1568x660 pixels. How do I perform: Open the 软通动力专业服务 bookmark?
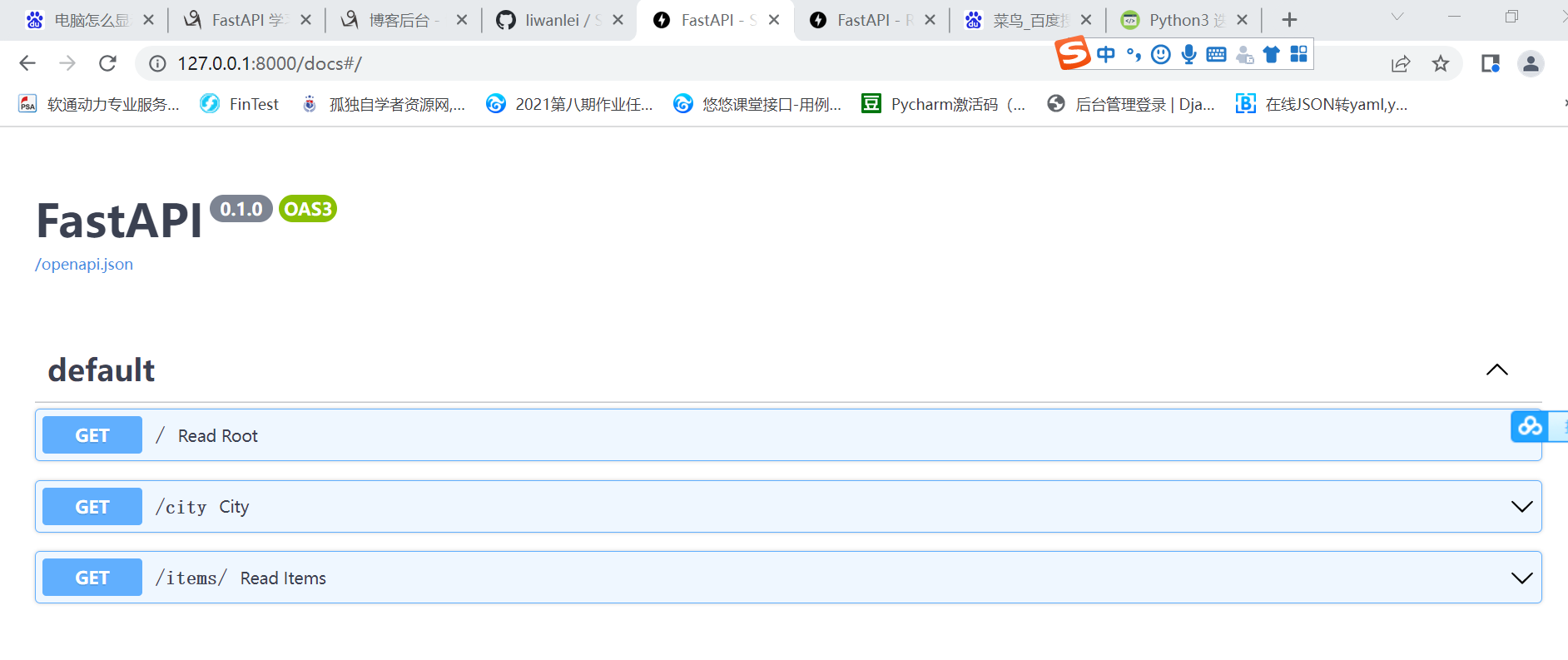click(99, 104)
